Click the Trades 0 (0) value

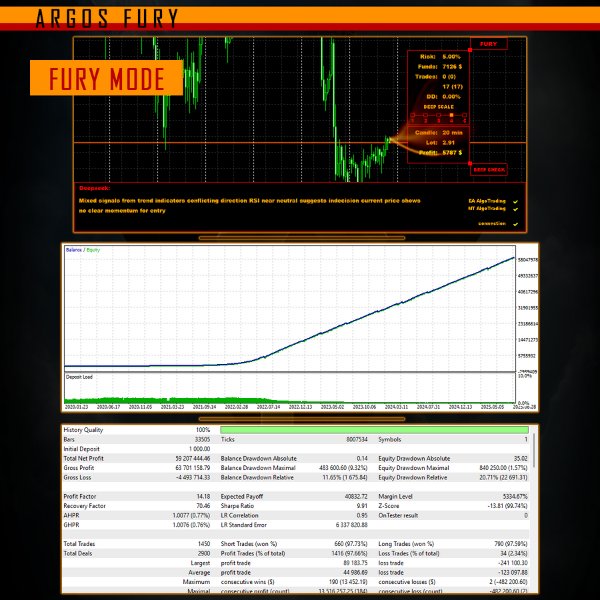pos(449,77)
